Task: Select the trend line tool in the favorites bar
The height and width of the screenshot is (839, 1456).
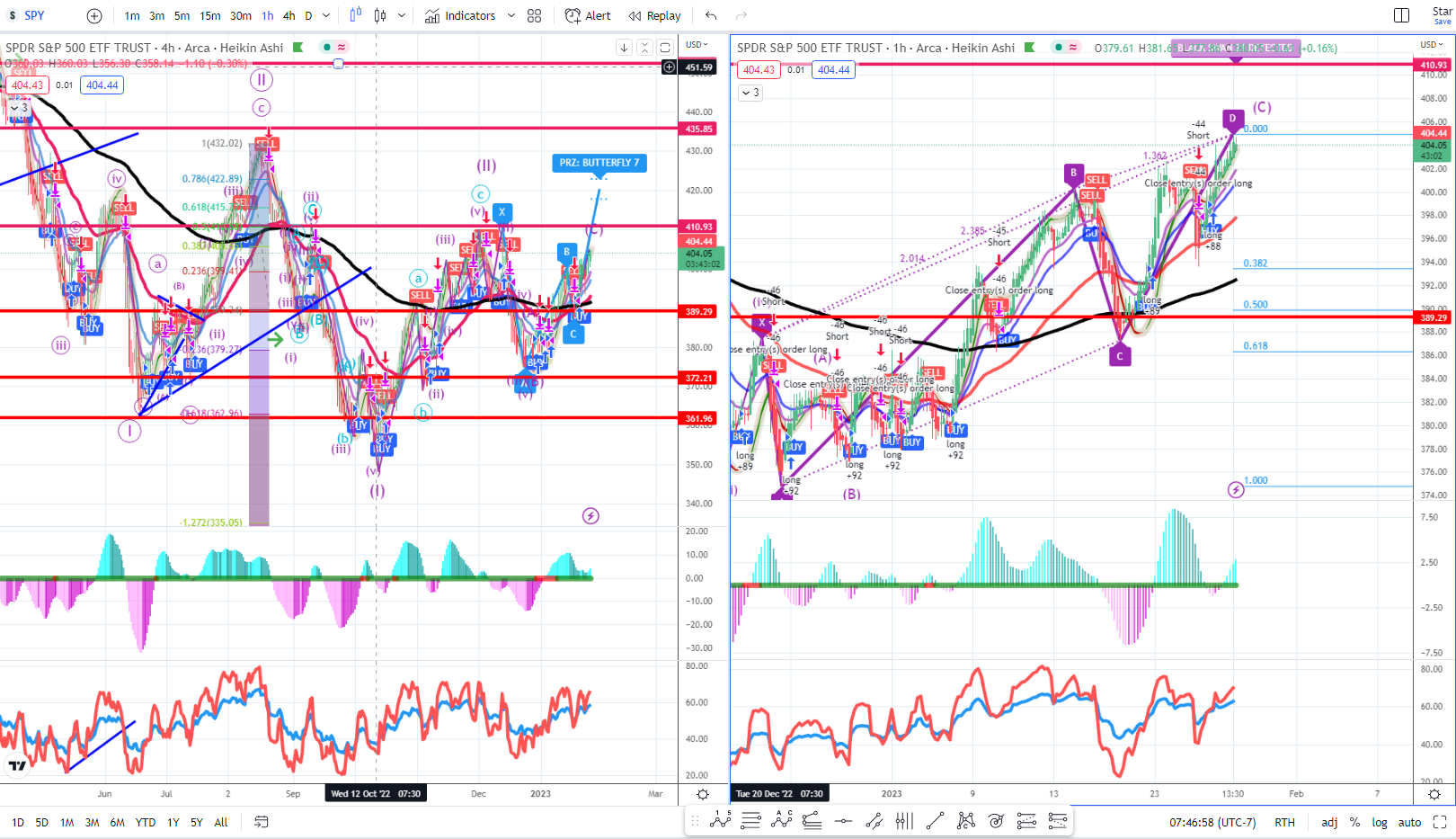Action: tap(935, 819)
